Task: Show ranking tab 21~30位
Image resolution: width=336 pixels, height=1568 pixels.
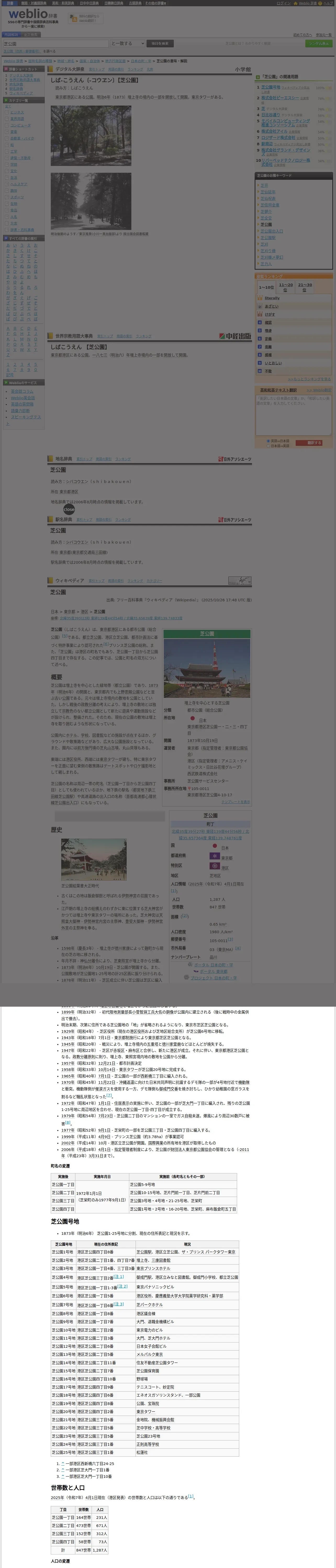Action: pos(305,287)
